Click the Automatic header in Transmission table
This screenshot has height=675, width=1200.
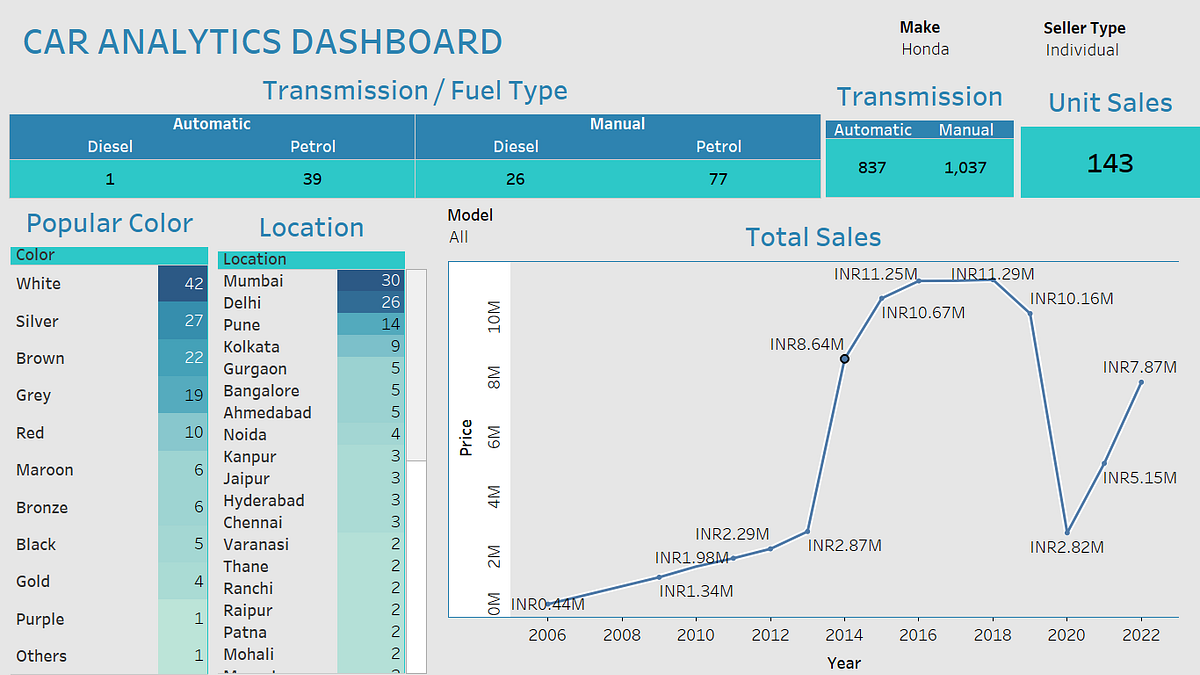pos(874,129)
